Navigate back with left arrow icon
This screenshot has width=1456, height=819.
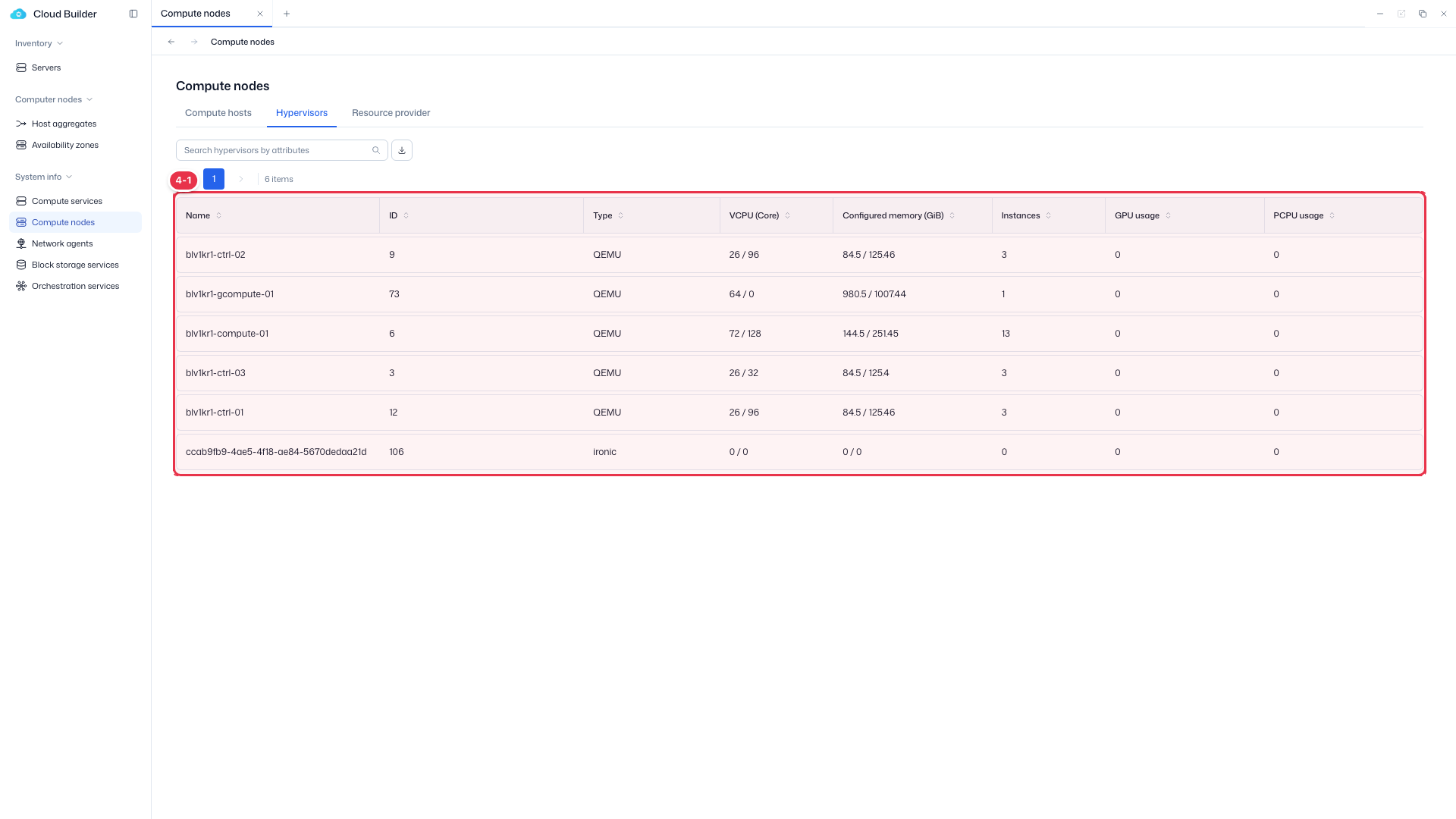(x=171, y=42)
